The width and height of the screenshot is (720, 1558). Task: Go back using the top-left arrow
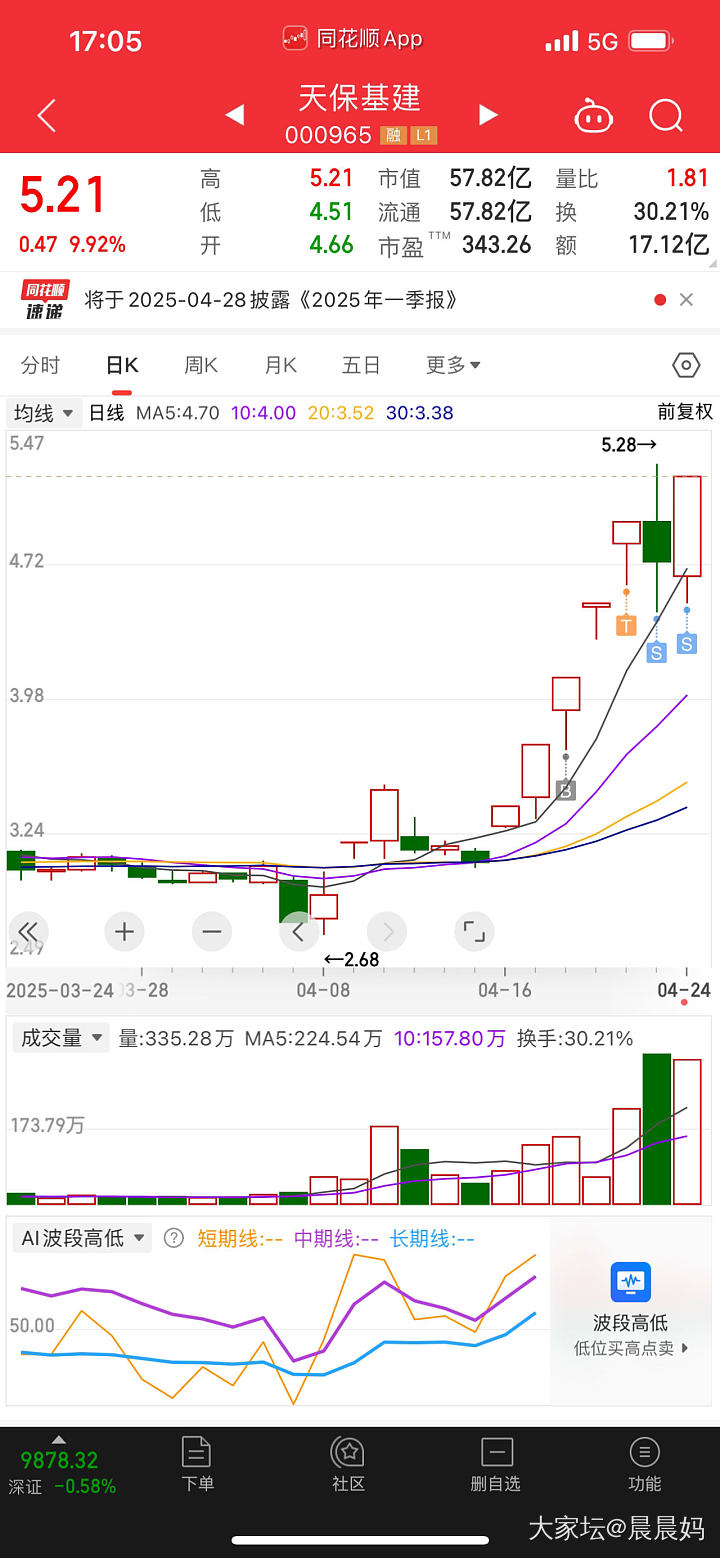[46, 116]
